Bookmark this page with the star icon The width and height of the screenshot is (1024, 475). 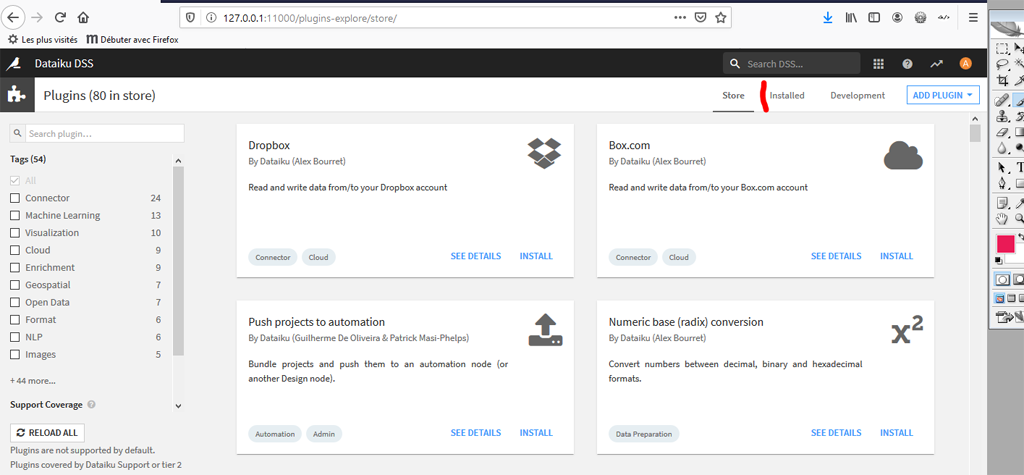(720, 18)
